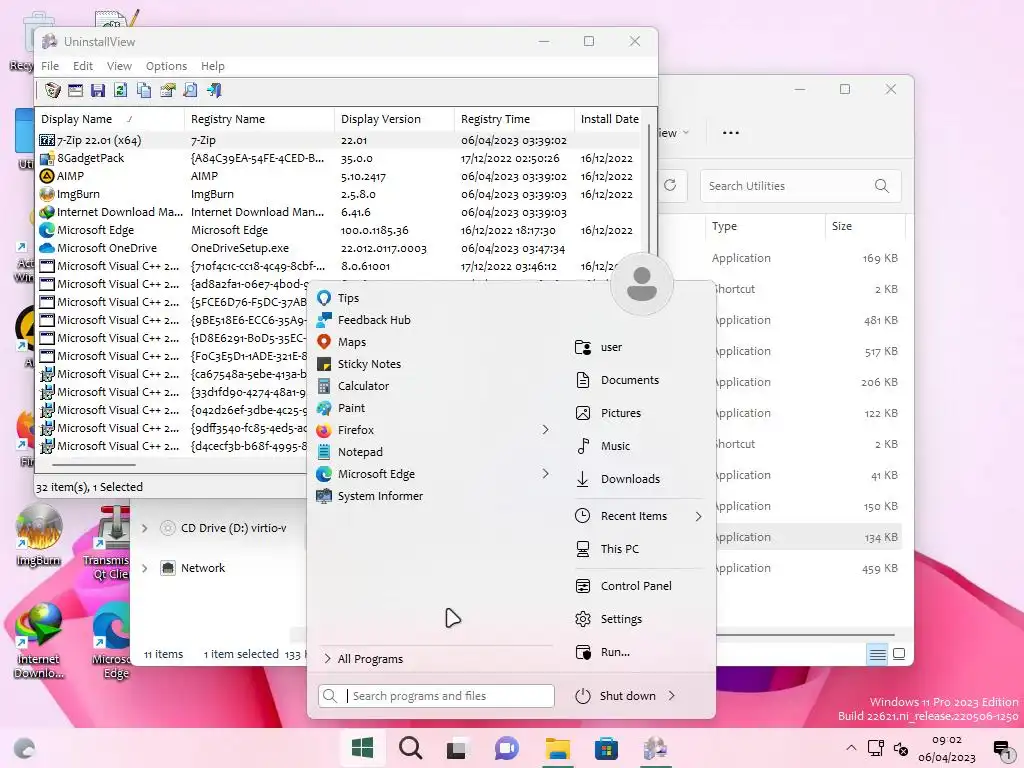Open Control Panel from the Start menu

pos(639,586)
